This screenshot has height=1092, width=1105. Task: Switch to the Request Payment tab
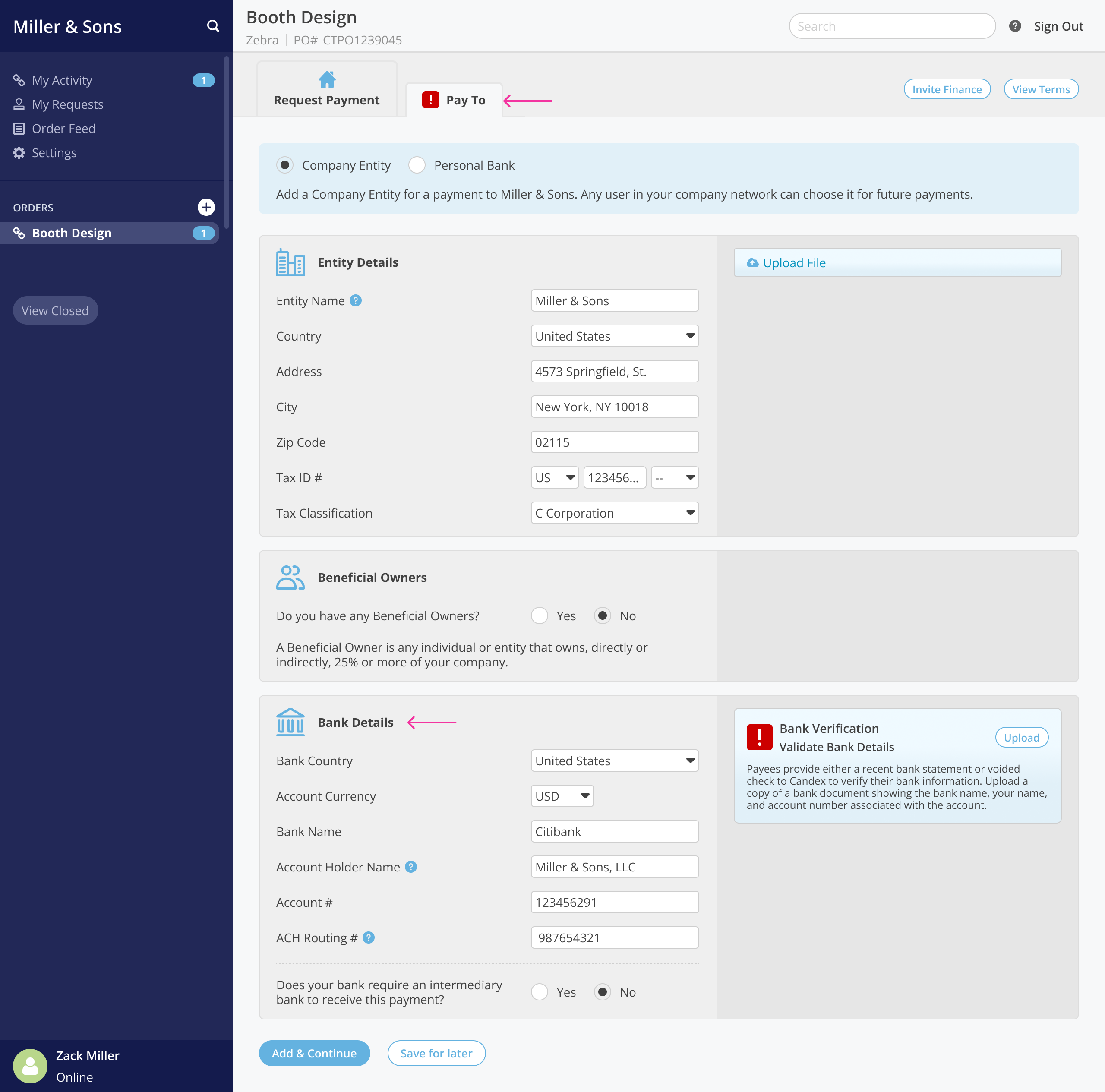(x=327, y=90)
